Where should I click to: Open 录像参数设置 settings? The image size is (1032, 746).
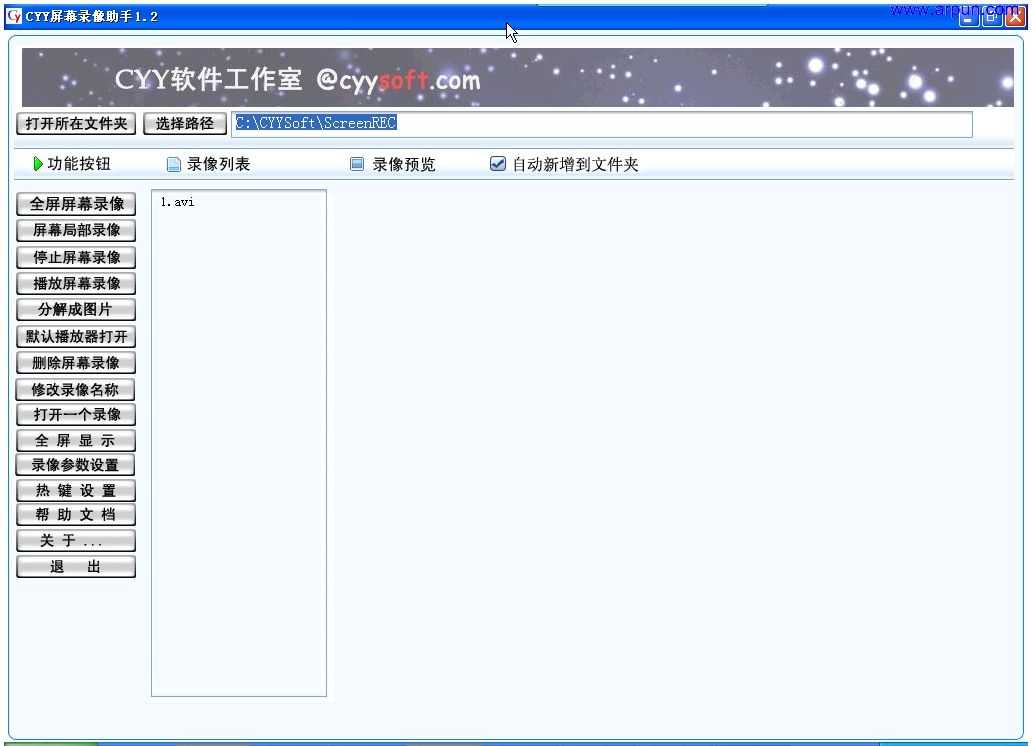pyautogui.click(x=76, y=465)
